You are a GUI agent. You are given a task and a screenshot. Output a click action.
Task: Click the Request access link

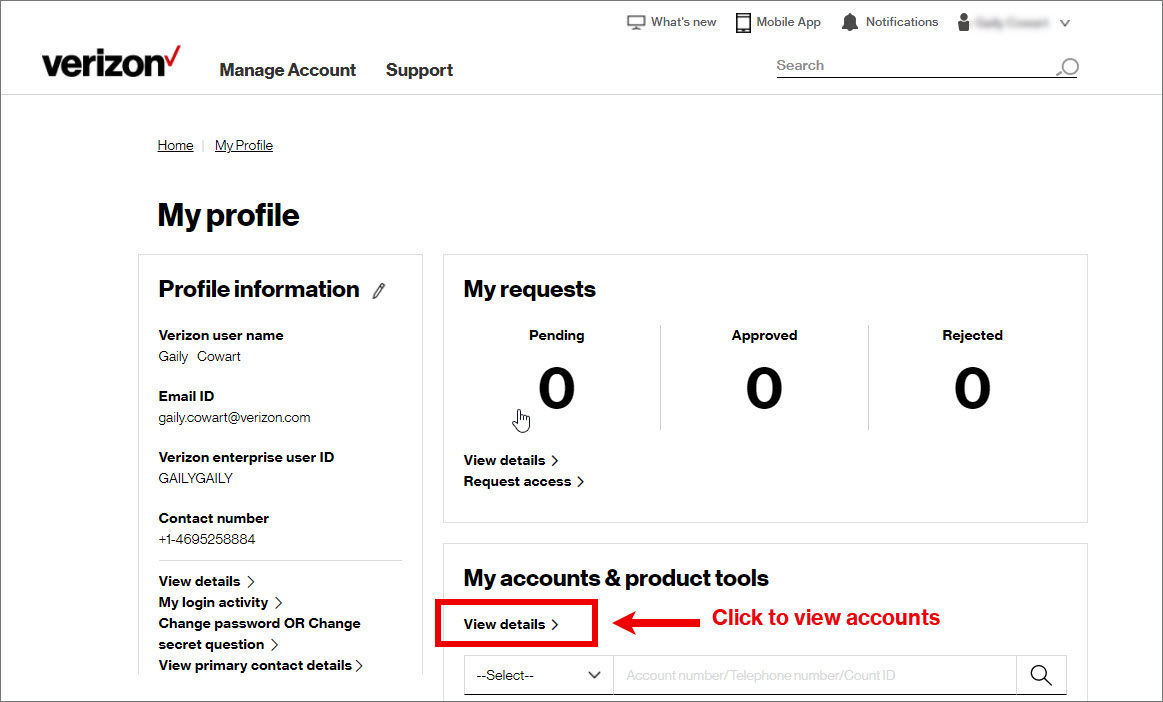(524, 482)
